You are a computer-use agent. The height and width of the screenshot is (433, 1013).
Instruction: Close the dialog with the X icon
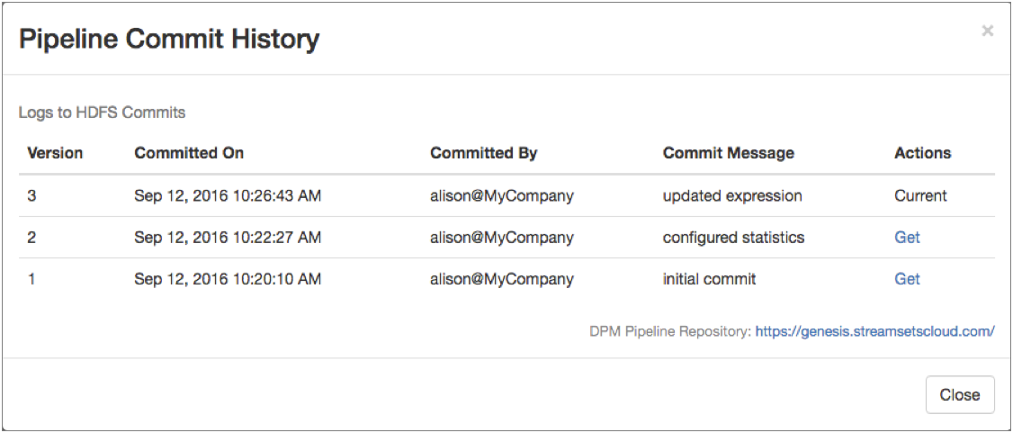(987, 31)
